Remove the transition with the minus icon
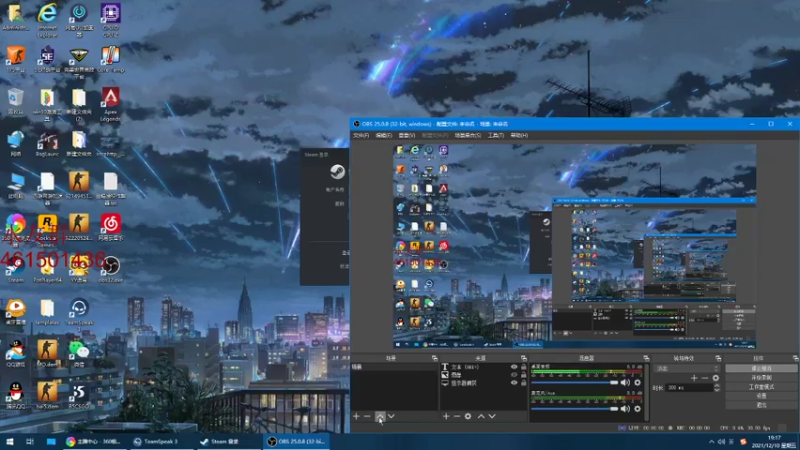Screen dimensions: 800x450 point(705,378)
